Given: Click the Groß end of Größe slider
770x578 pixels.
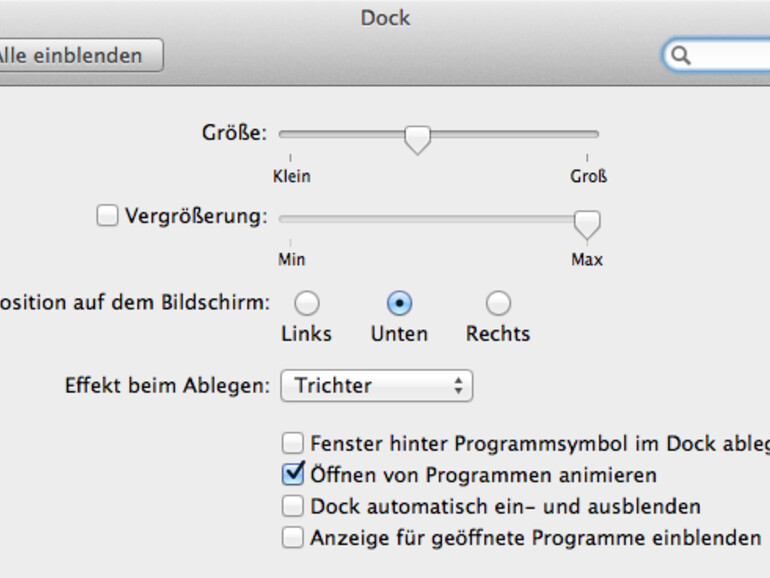Looking at the screenshot, I should tap(587, 134).
